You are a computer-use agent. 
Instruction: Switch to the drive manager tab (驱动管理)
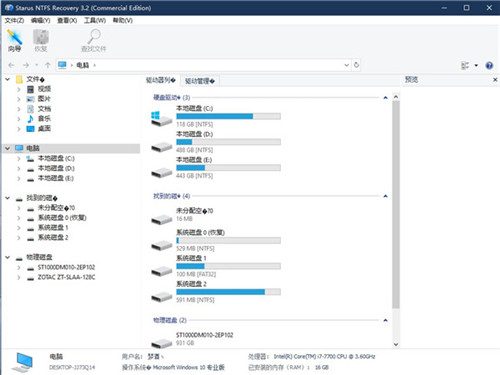click(x=200, y=81)
